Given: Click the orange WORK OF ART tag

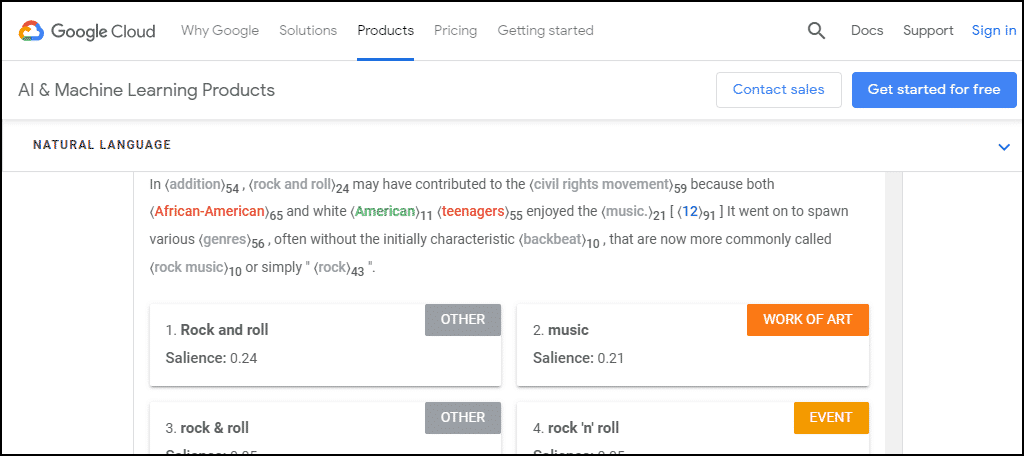Looking at the screenshot, I should (808, 320).
